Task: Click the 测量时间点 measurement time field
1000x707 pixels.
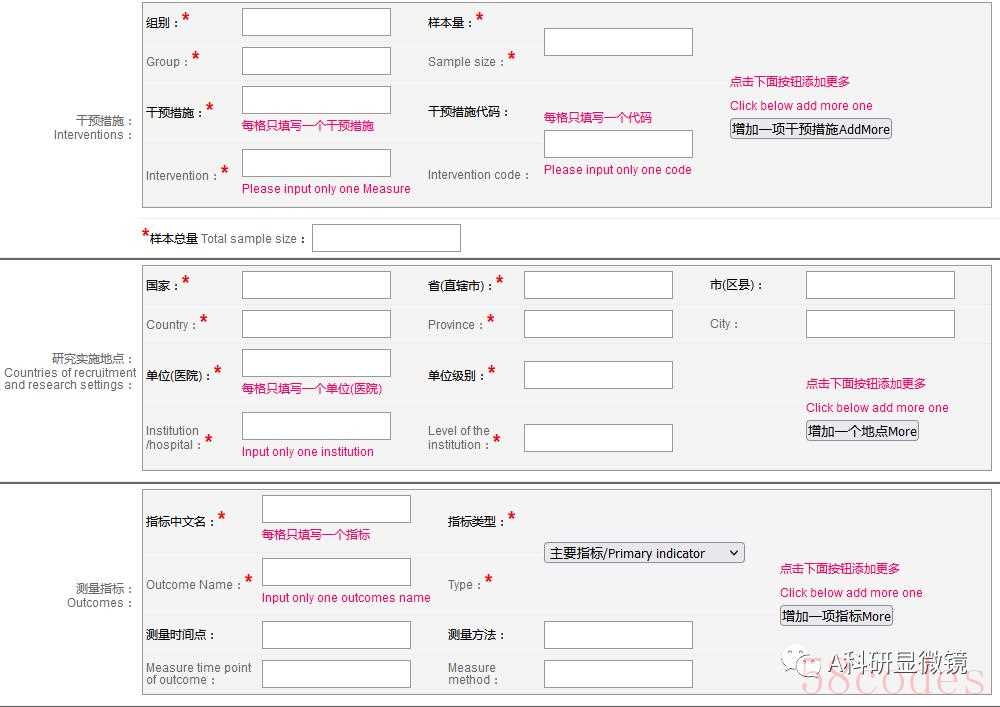Action: [336, 635]
